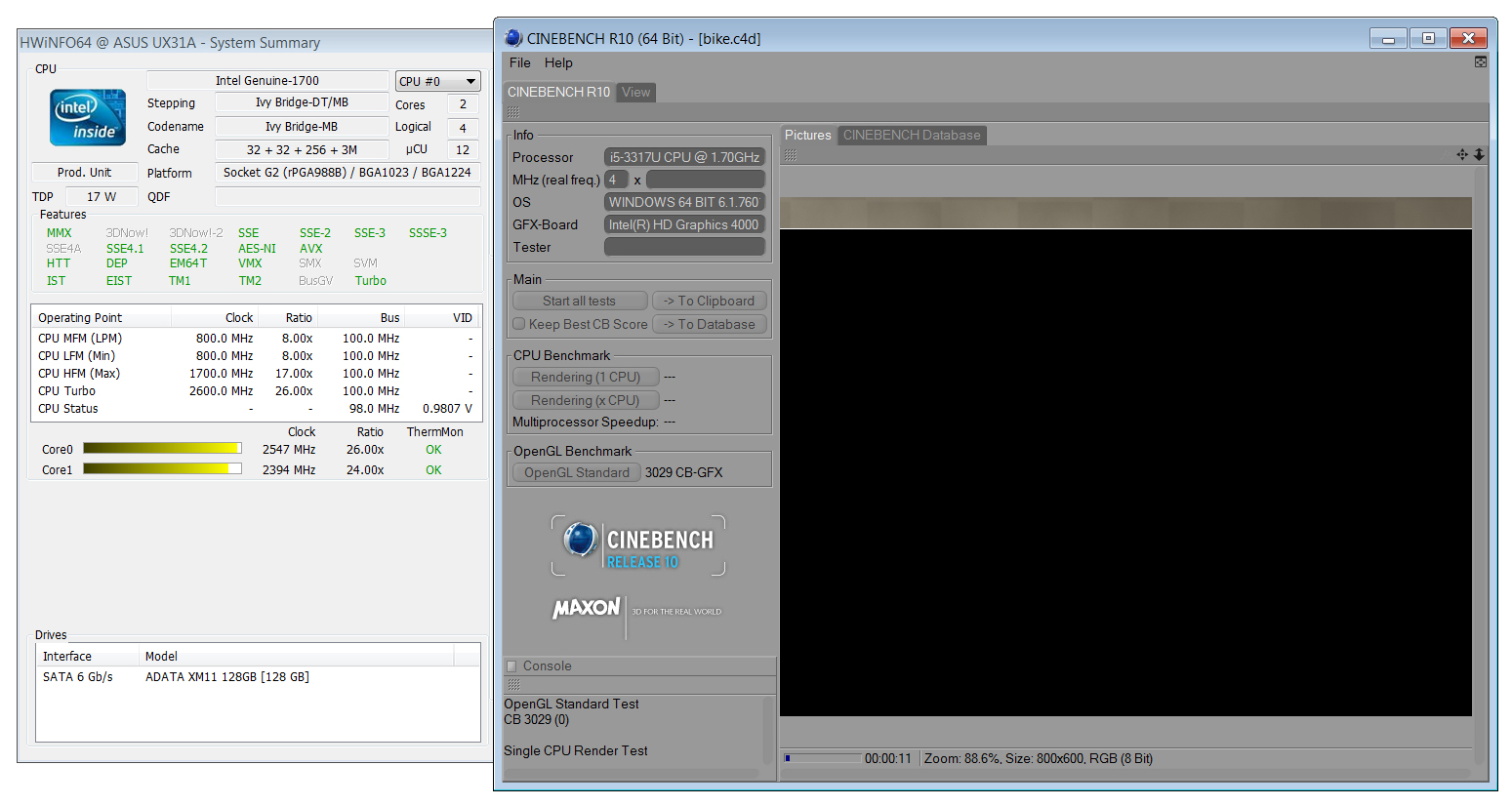Image resolution: width=1512 pixels, height=806 pixels.
Task: Click the AES-NI feature label
Action: coord(257,249)
